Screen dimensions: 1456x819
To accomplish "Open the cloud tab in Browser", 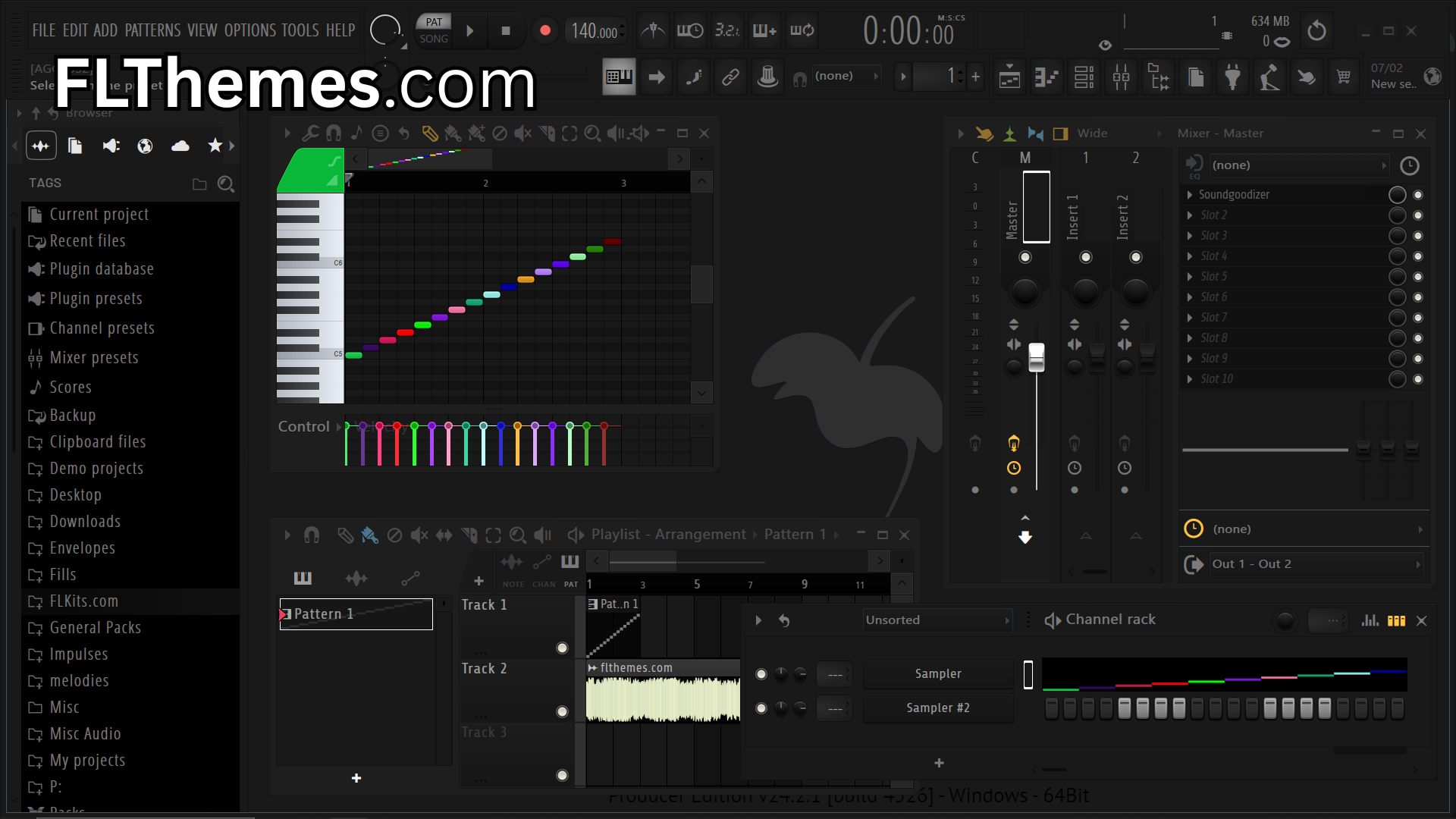I will click(x=180, y=146).
